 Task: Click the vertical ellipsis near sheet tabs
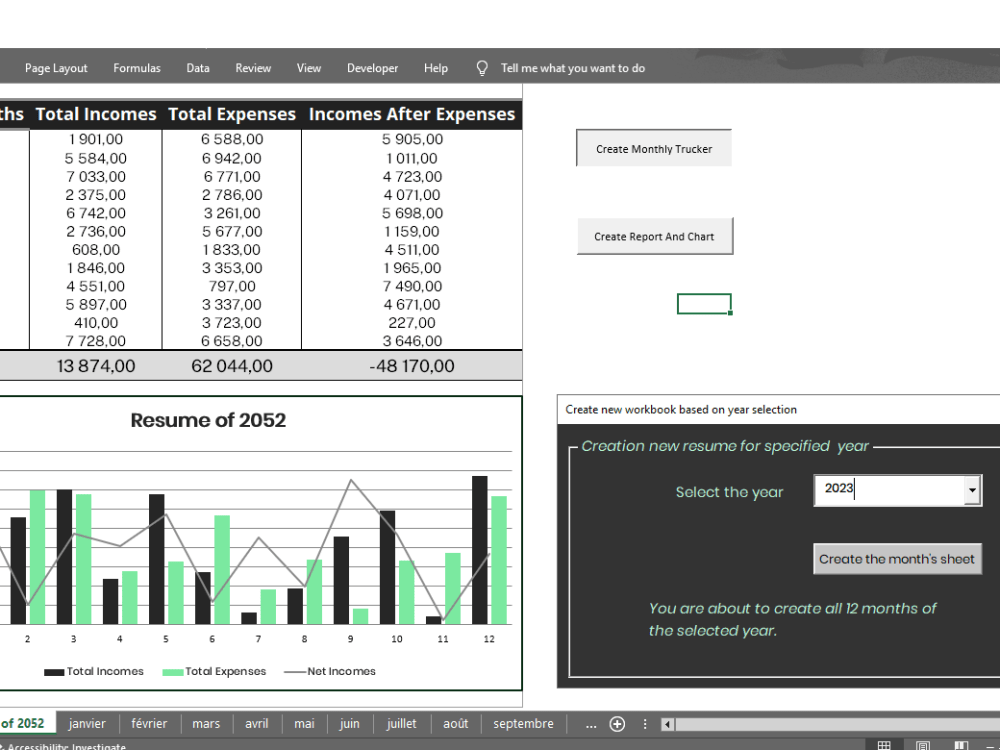click(645, 723)
